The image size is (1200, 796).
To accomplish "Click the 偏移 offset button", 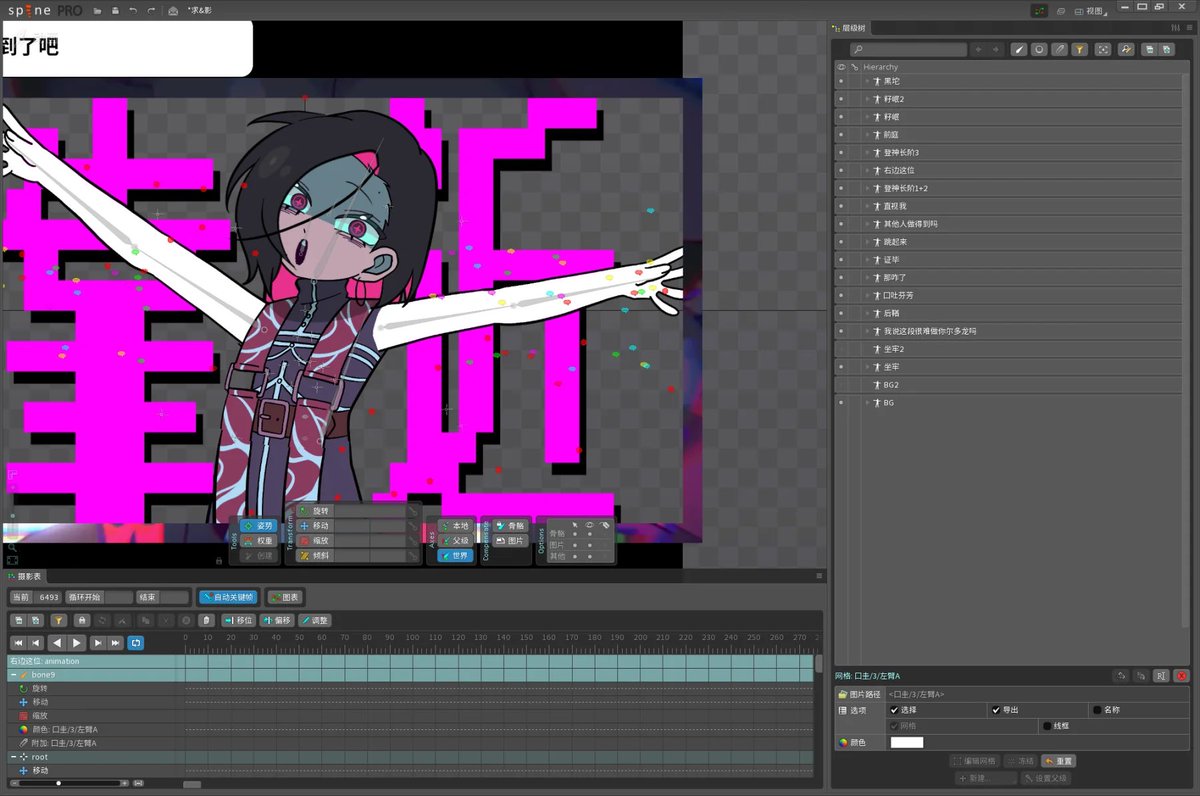I will [276, 620].
